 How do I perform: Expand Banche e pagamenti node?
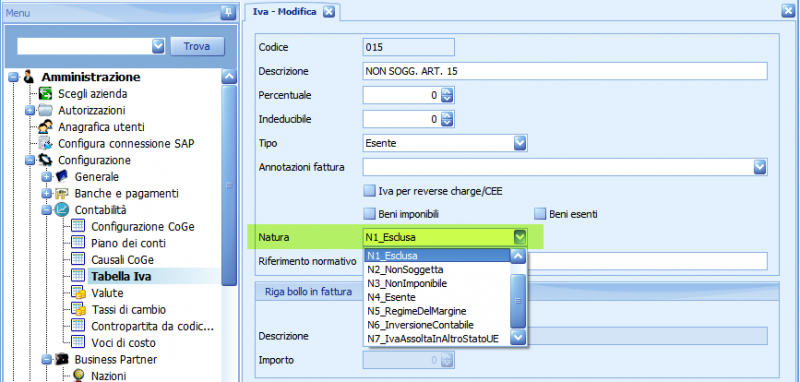[46, 194]
